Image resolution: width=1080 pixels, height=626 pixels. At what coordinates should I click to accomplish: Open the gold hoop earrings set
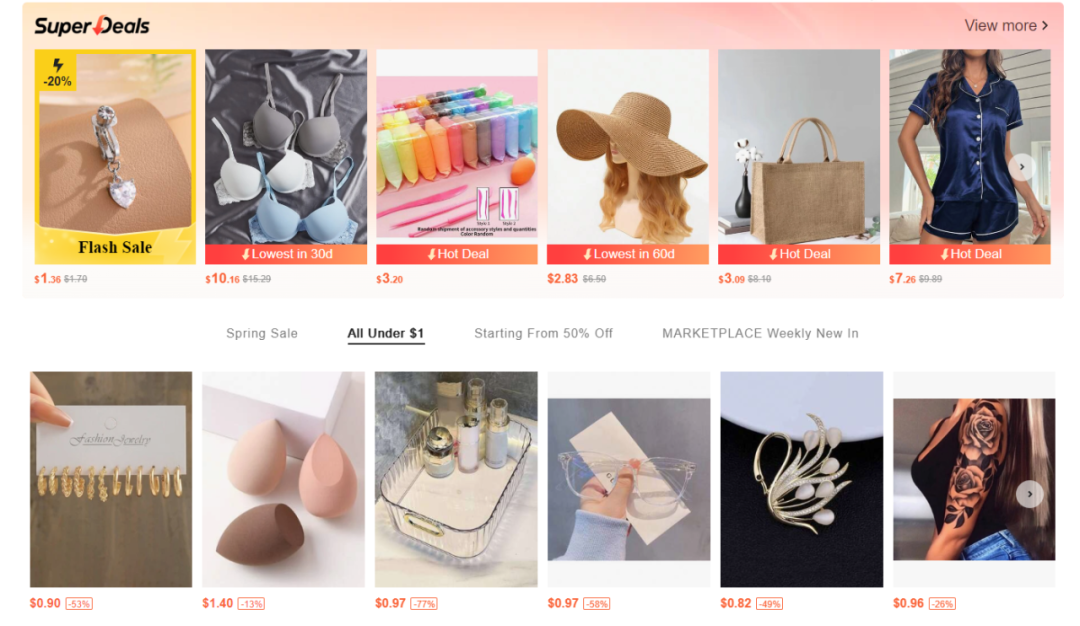111,479
